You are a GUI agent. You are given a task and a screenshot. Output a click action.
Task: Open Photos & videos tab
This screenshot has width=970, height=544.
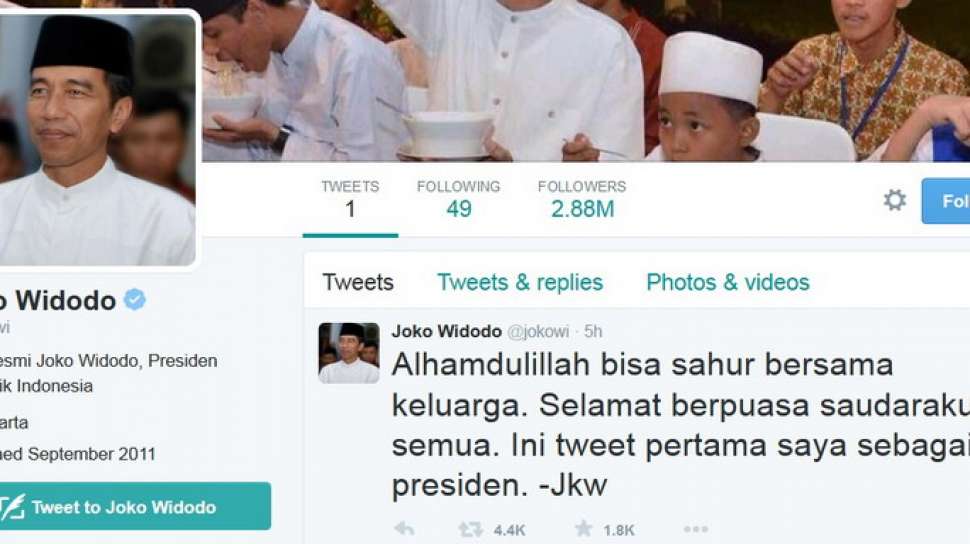point(728,282)
